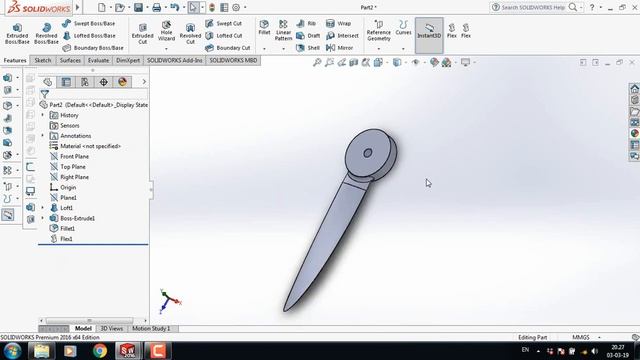Switch to the Features tab
Viewport: 640px width, 360px height.
15,60
